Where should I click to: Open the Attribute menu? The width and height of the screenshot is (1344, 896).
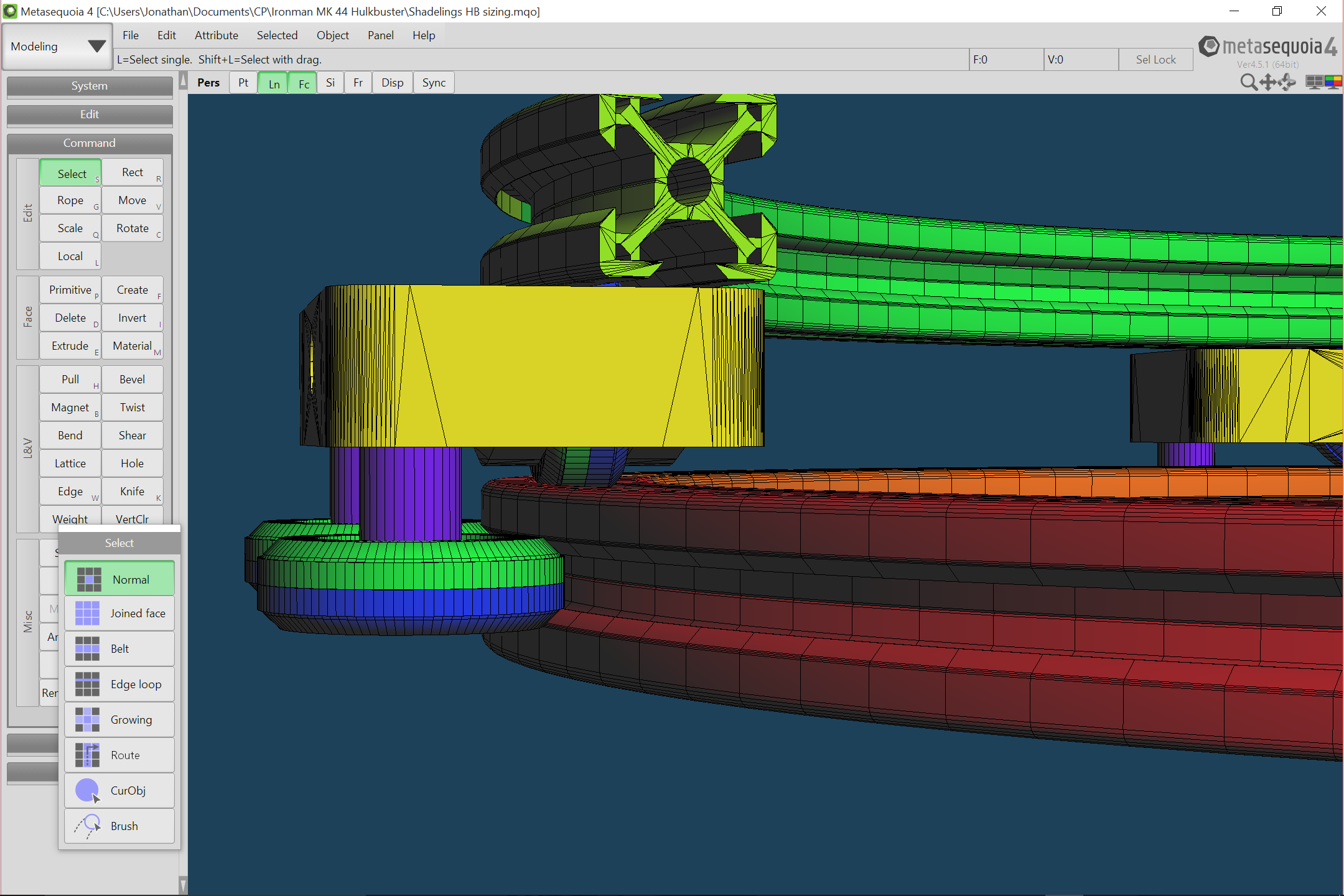coord(217,35)
